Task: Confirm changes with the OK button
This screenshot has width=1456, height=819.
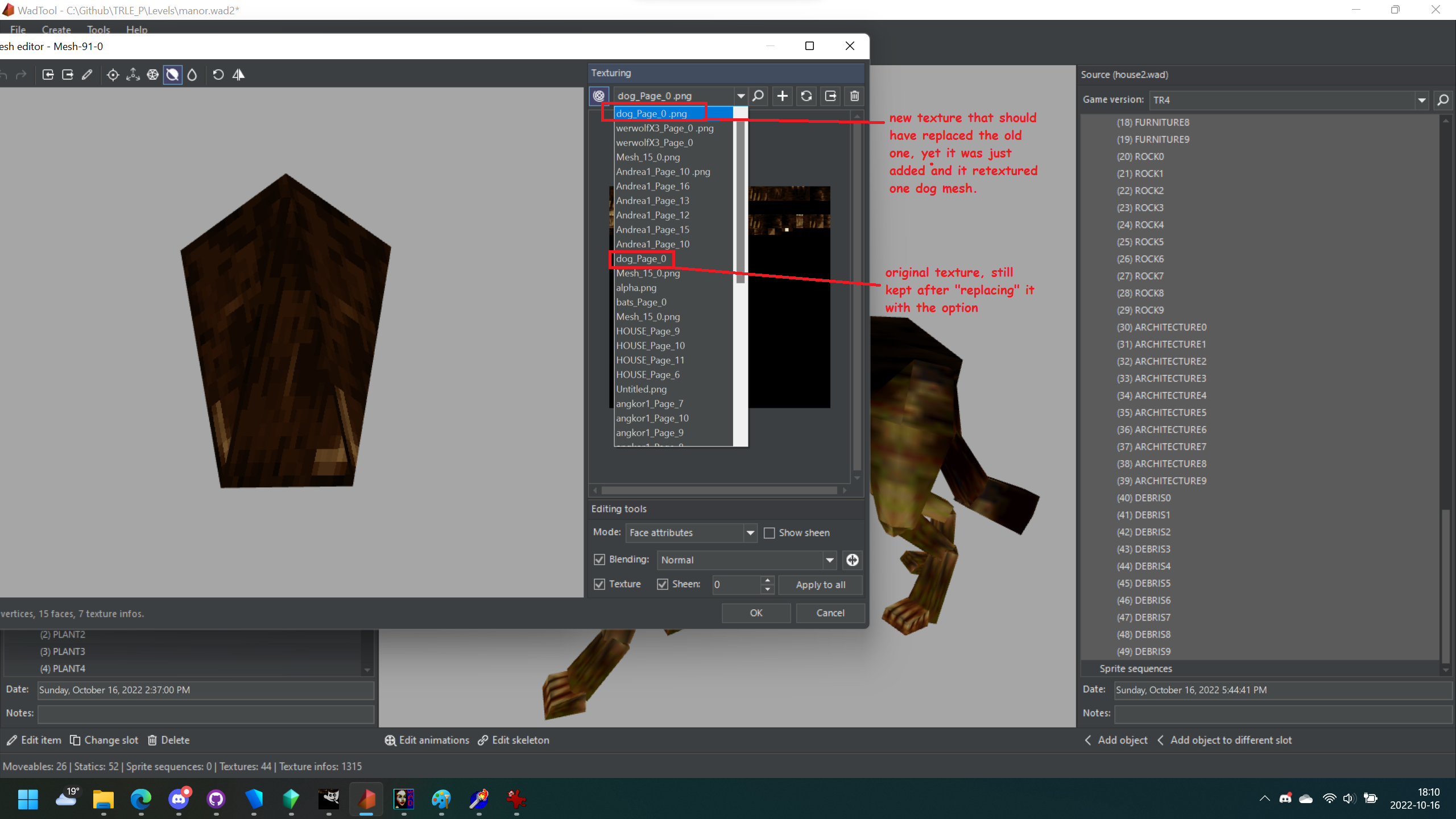Action: pos(756,613)
